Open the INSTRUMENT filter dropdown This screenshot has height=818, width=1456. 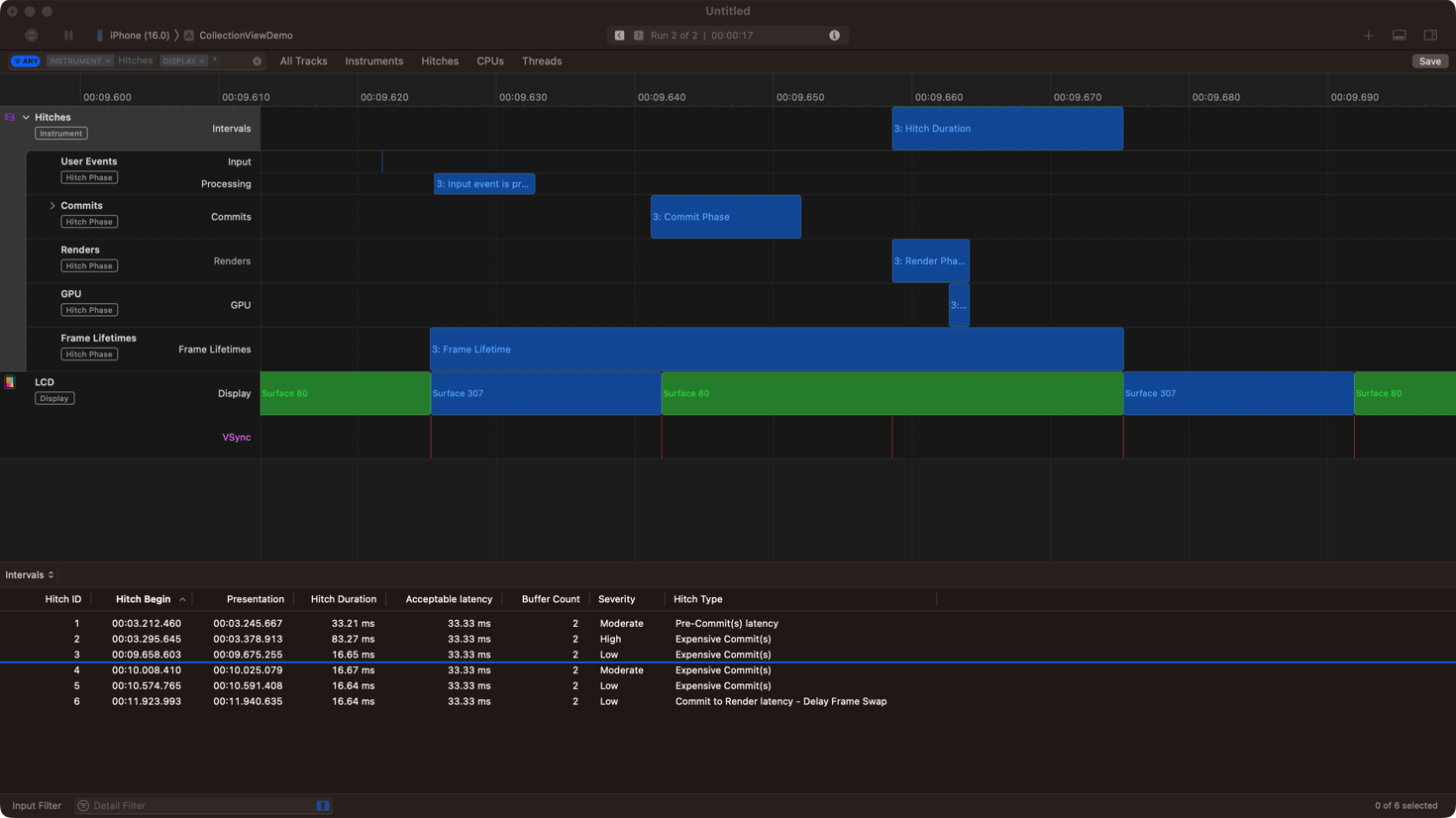point(80,61)
